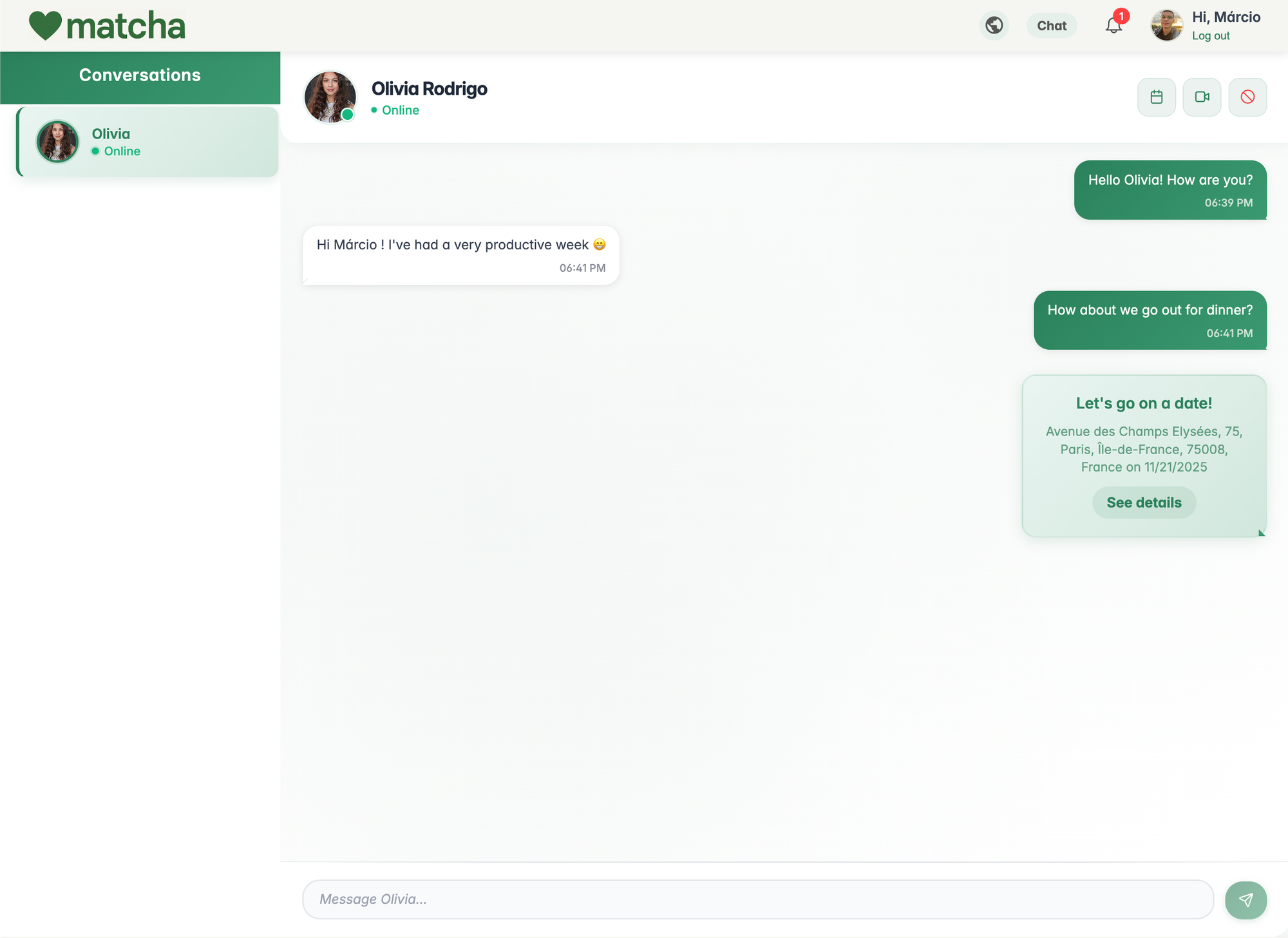Click the Let's go on a date card title
The image size is (1288, 938).
pyautogui.click(x=1144, y=403)
